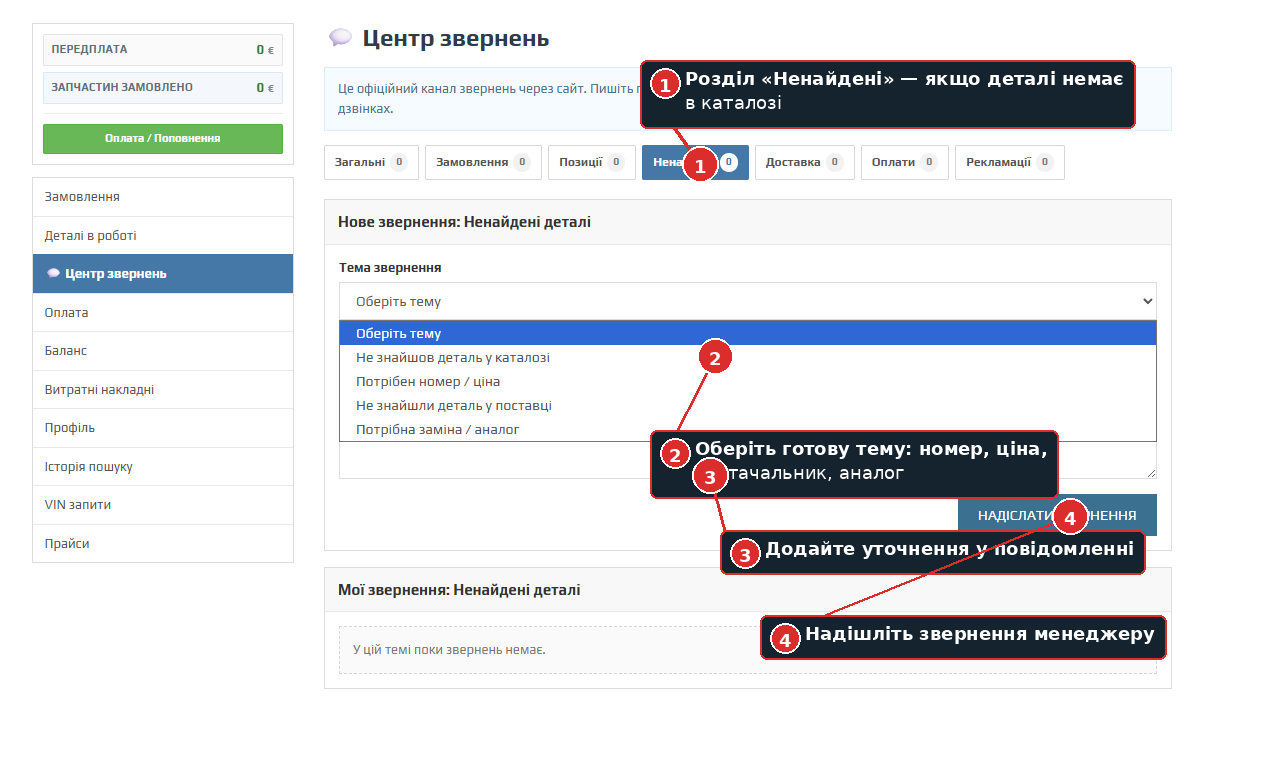Open the Позиції tab
This screenshot has width=1261, height=770.
(x=591, y=162)
